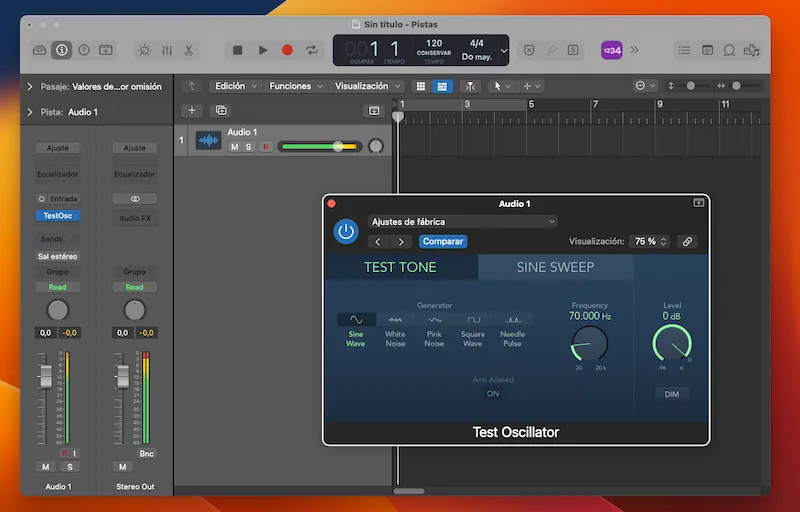This screenshot has width=800, height=512.
Task: Adjust the vertical zoom slider
Action: 690,86
